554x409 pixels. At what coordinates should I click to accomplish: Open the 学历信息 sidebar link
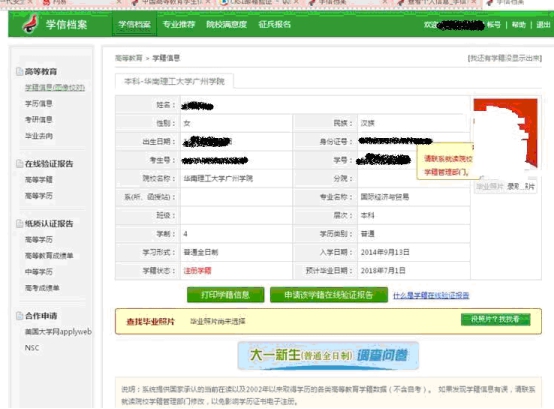39,103
